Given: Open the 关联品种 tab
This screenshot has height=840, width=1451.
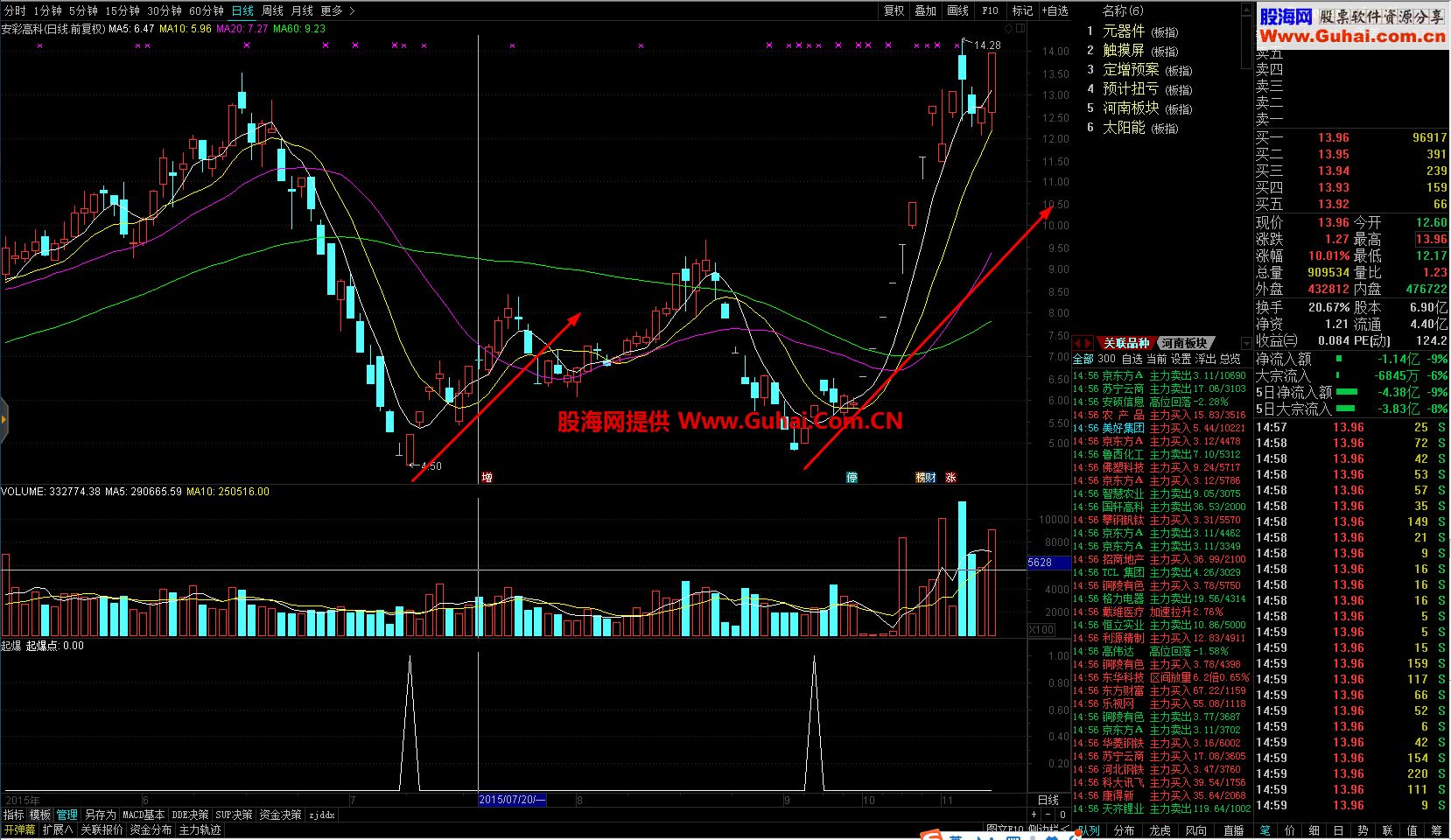Looking at the screenshot, I should 1125,343.
